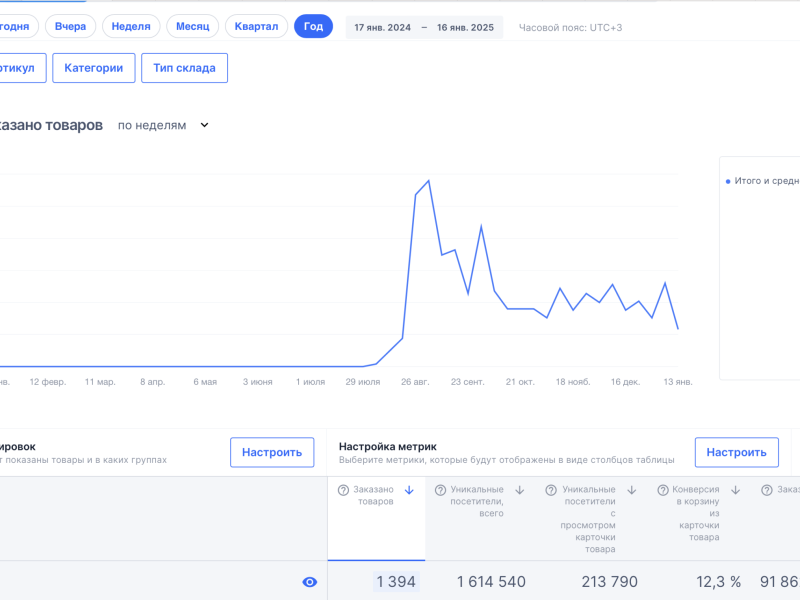Switch to the Категории tab
Screen dimensions: 800x600
93,68
